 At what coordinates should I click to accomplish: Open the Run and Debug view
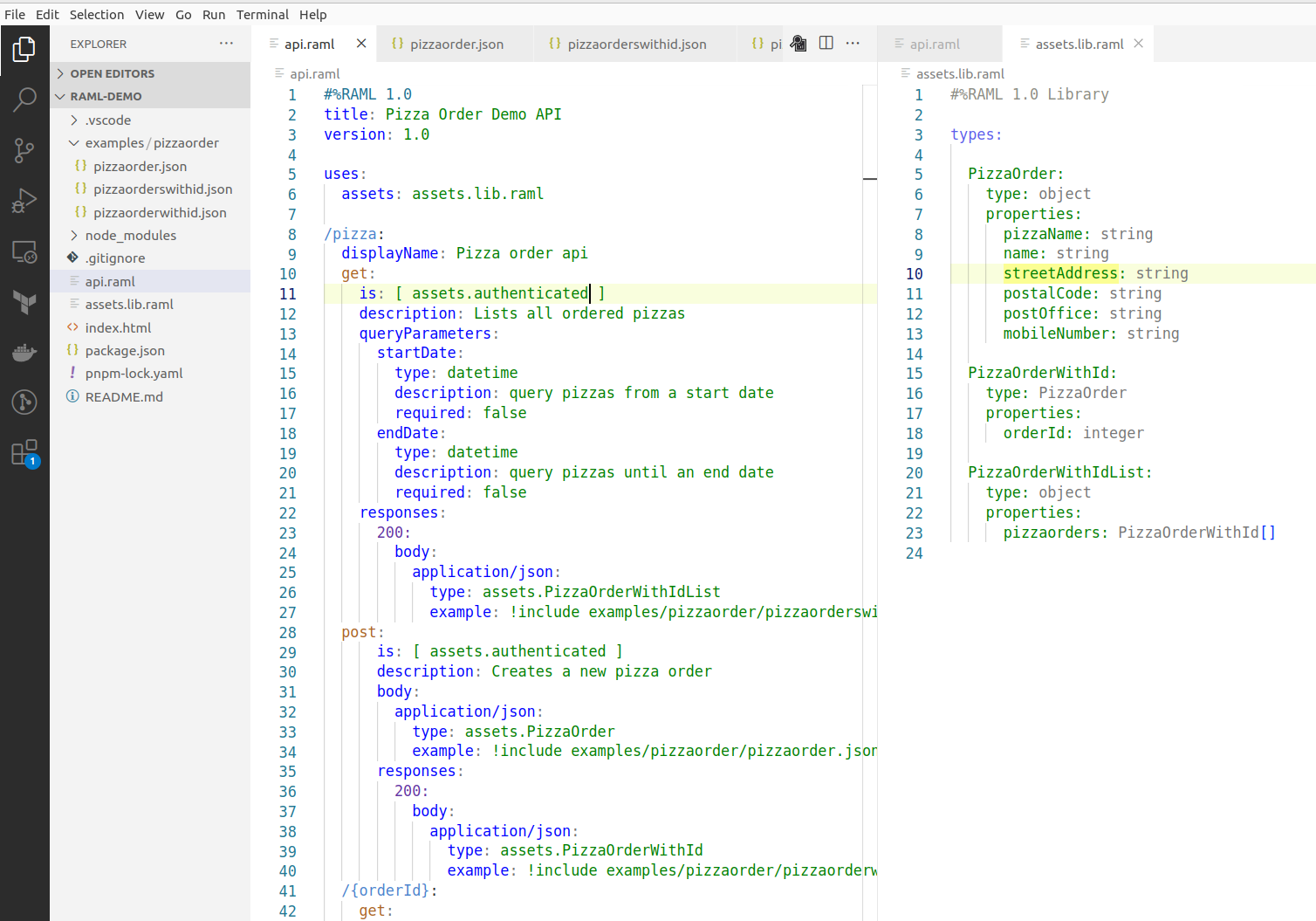24,201
